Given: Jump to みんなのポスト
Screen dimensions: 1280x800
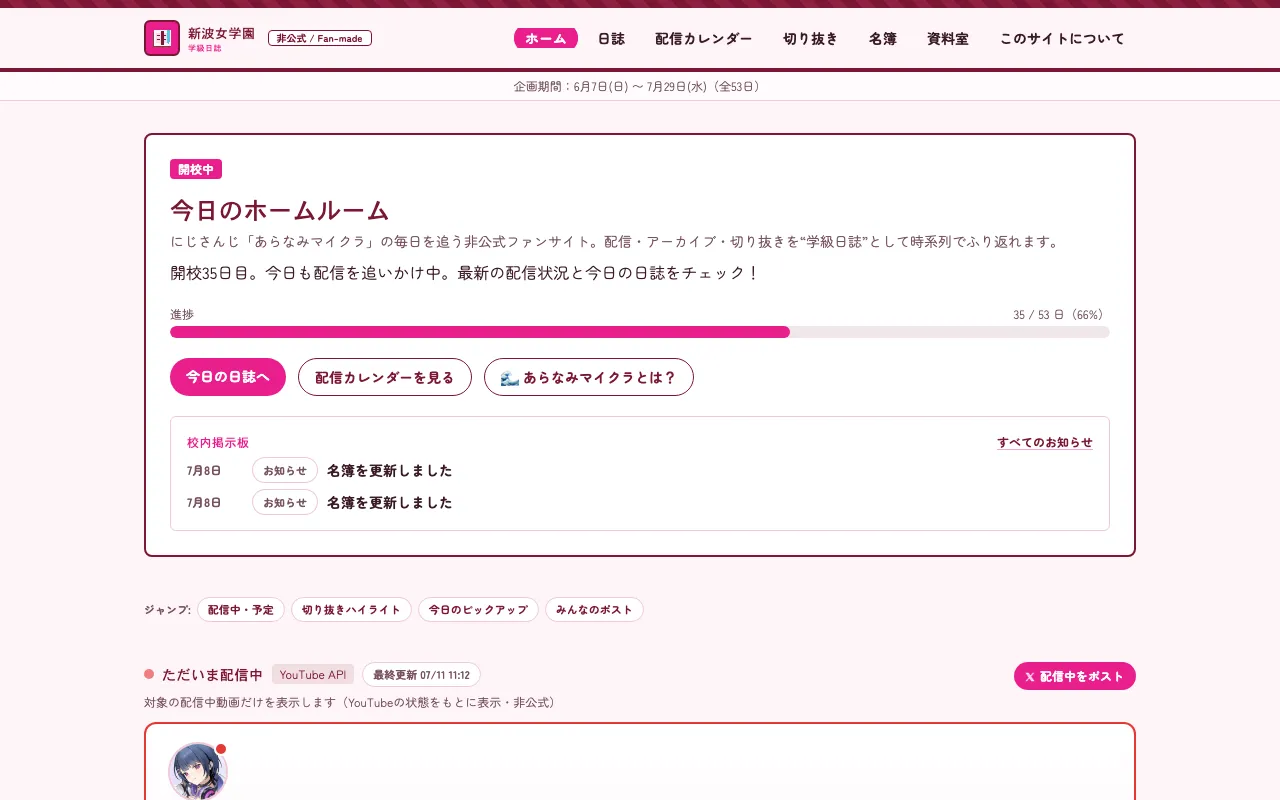Looking at the screenshot, I should 594,609.
